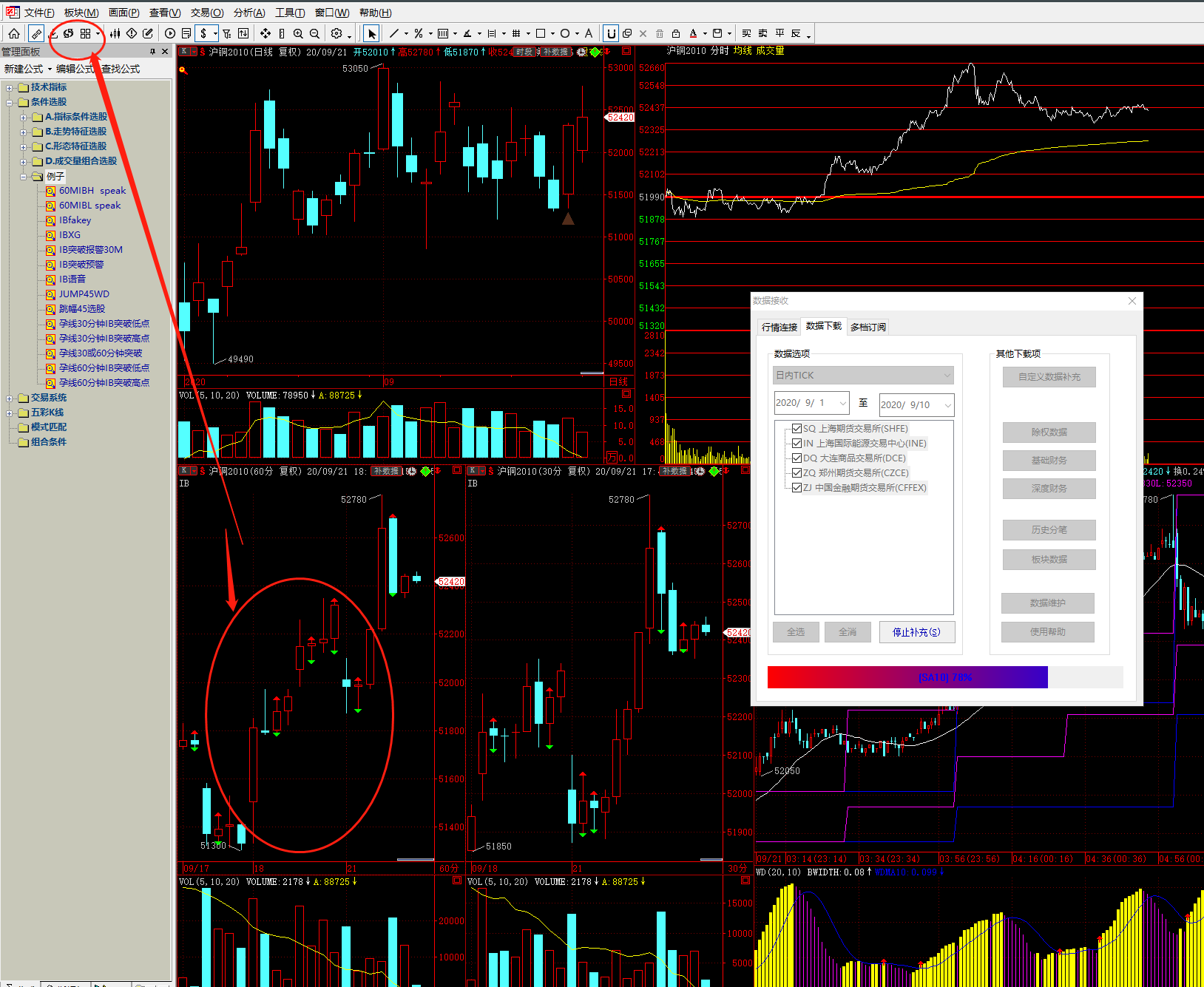Select the candlestick chart toolbar icon

pyautogui.click(x=115, y=33)
